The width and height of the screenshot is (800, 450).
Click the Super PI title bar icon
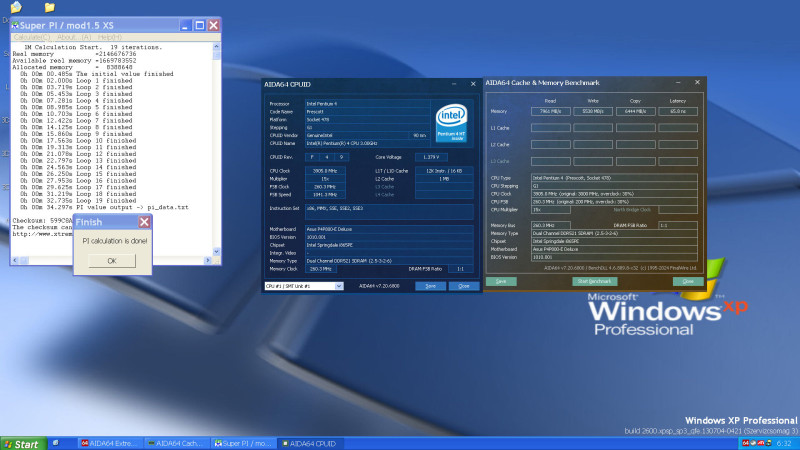point(15,25)
